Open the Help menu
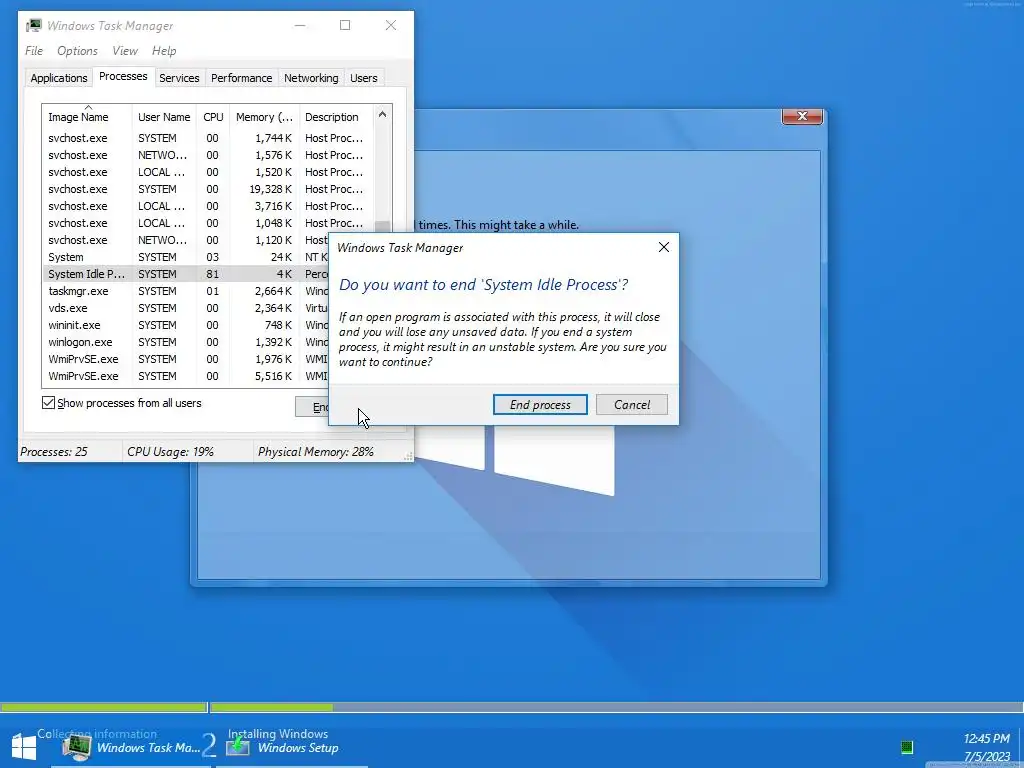Viewport: 1024px width, 768px height. coord(164,51)
